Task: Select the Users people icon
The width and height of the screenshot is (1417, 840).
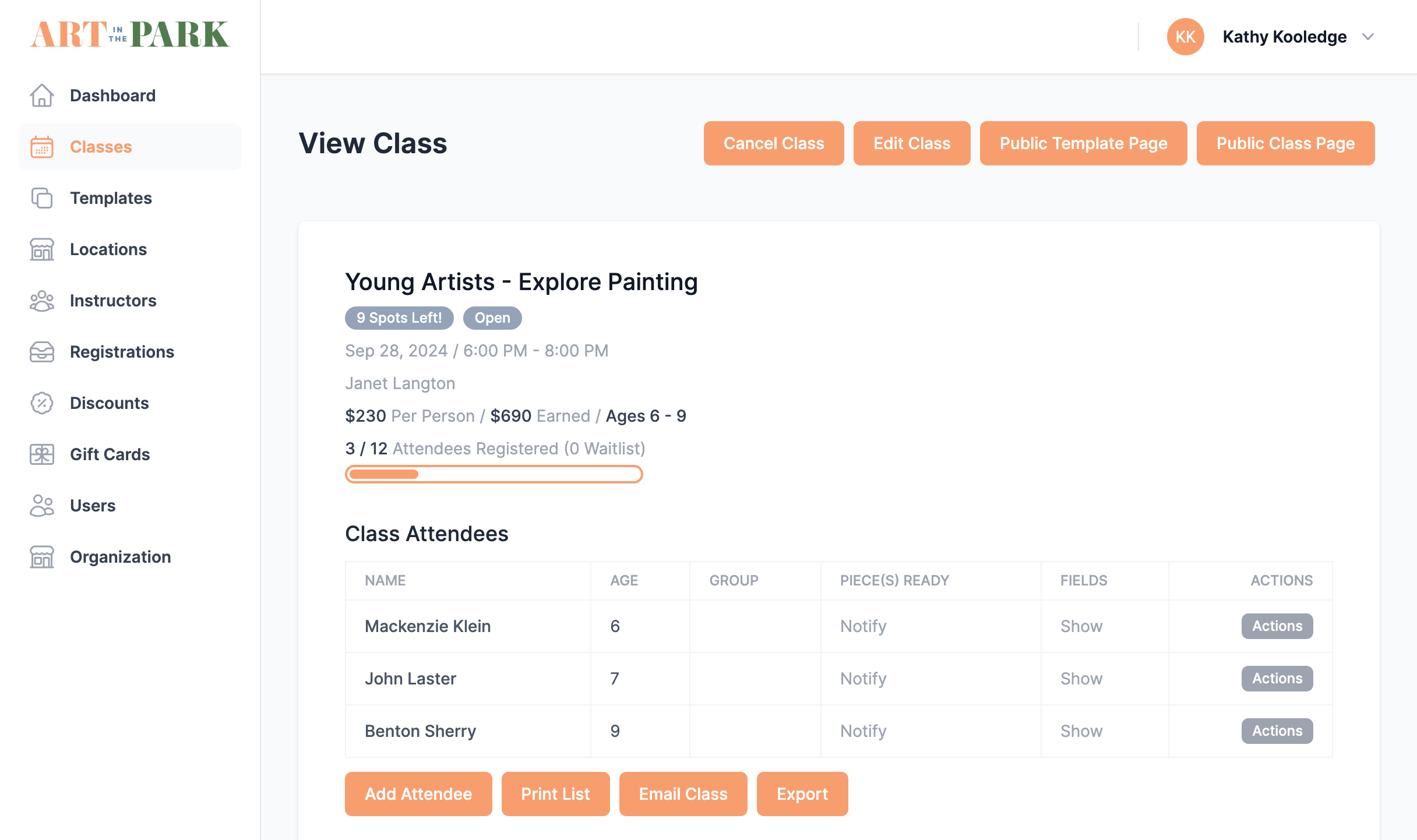Action: click(x=41, y=506)
